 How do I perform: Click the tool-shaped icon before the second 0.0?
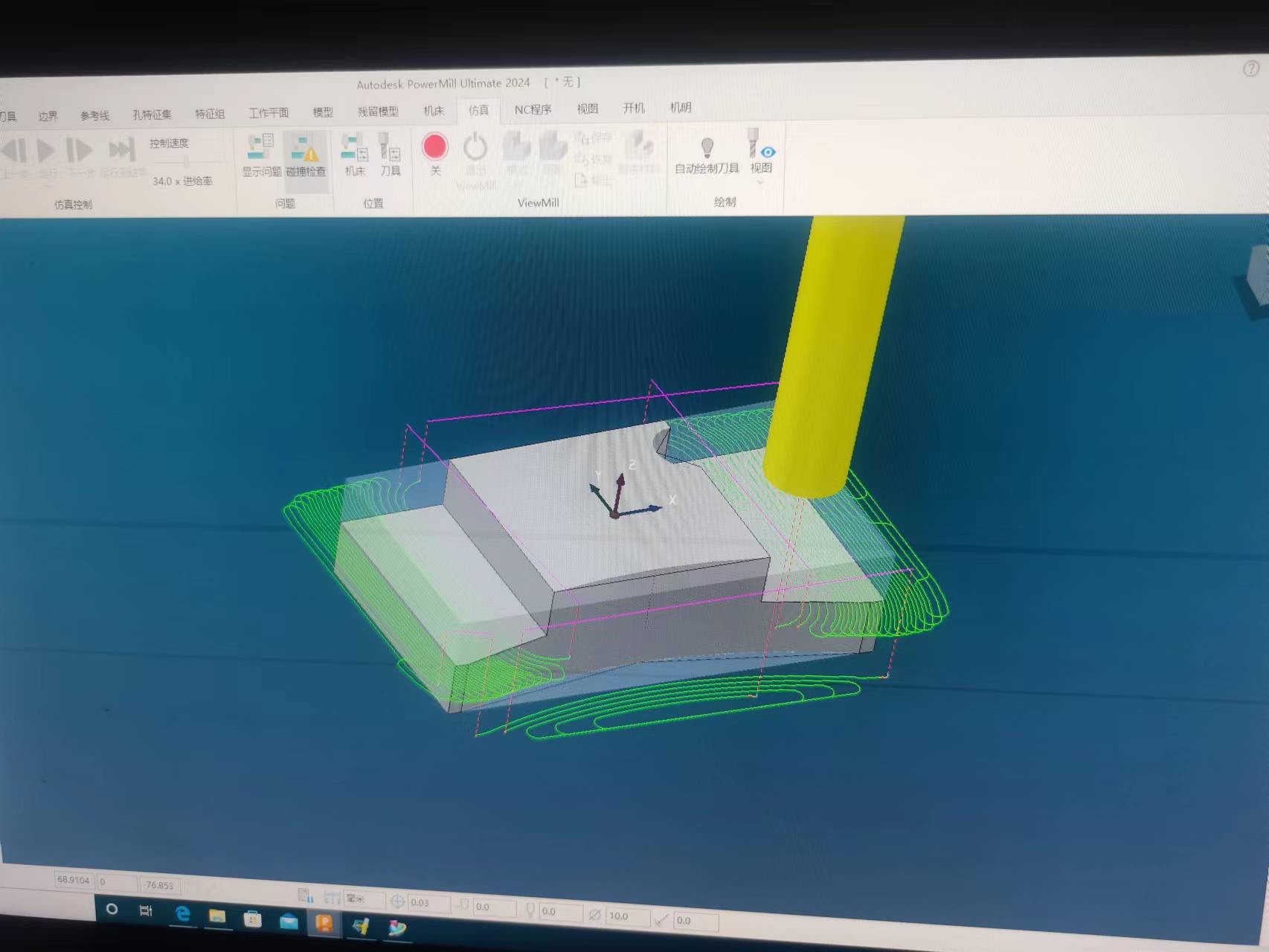tap(530, 910)
